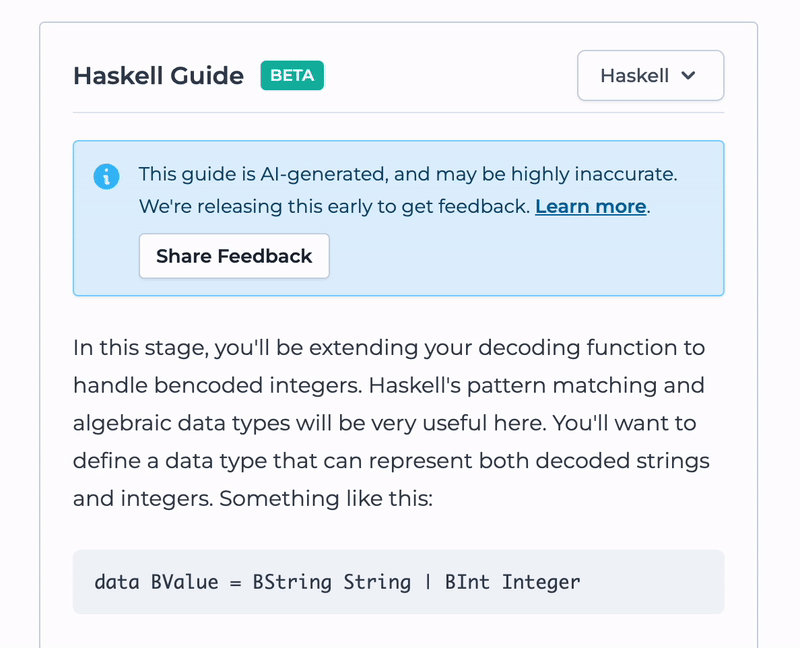
Task: Click the blue info icon
Action: click(x=106, y=177)
